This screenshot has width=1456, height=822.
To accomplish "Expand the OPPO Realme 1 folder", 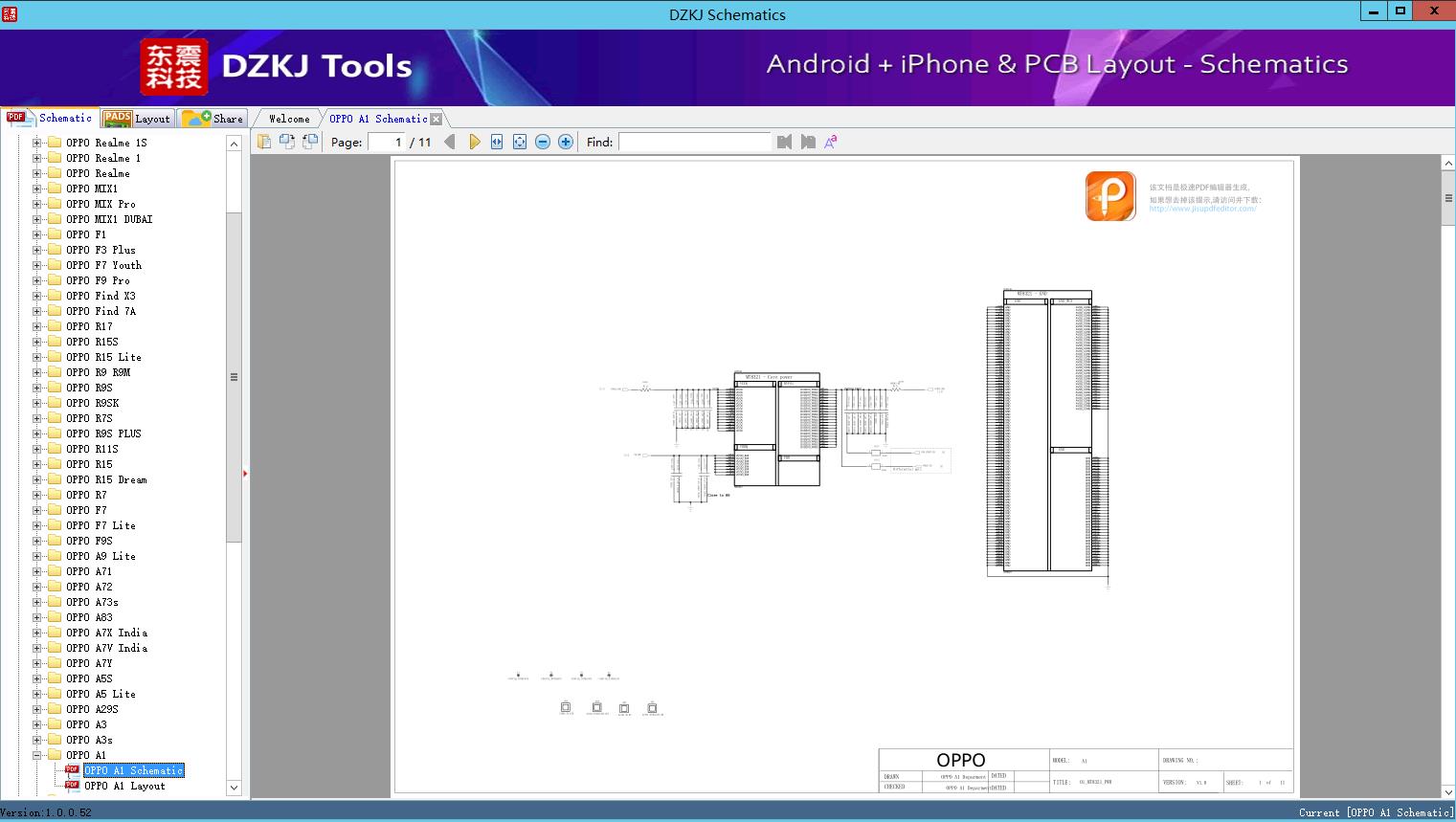I will 36,158.
